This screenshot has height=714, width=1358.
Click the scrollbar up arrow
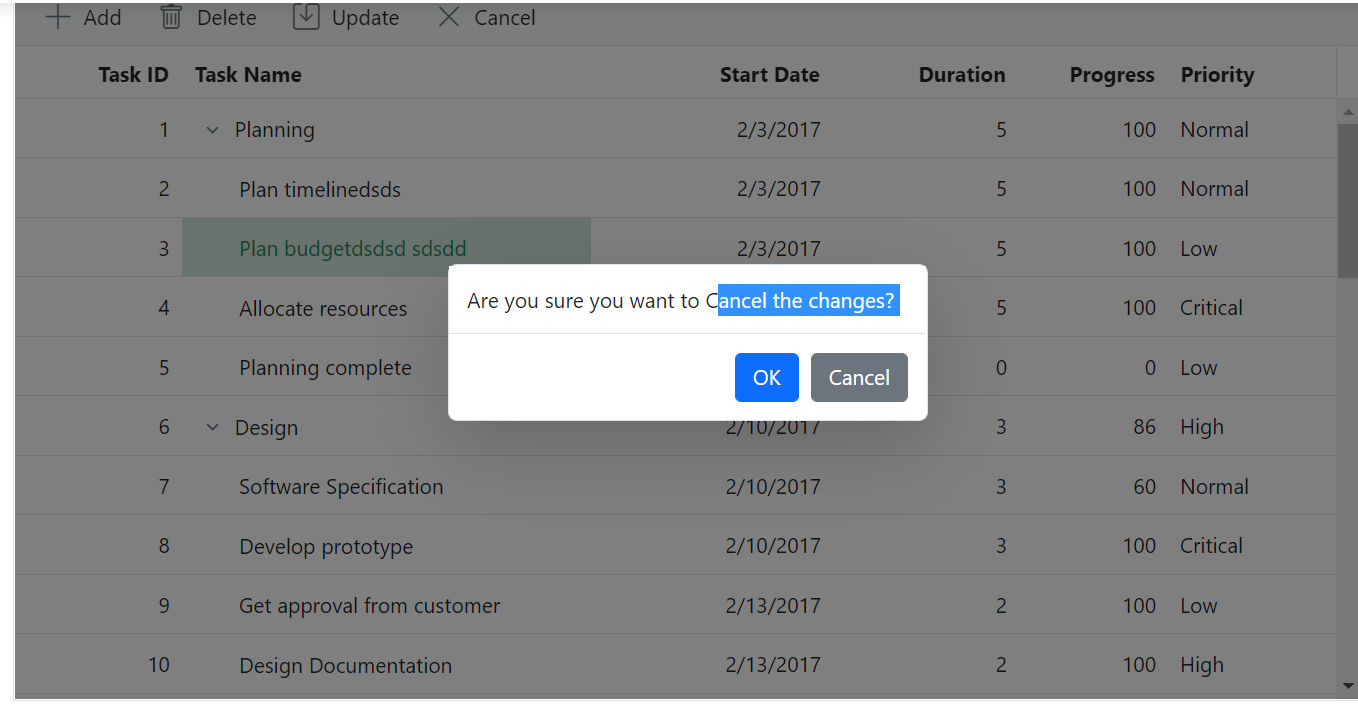tap(1347, 112)
